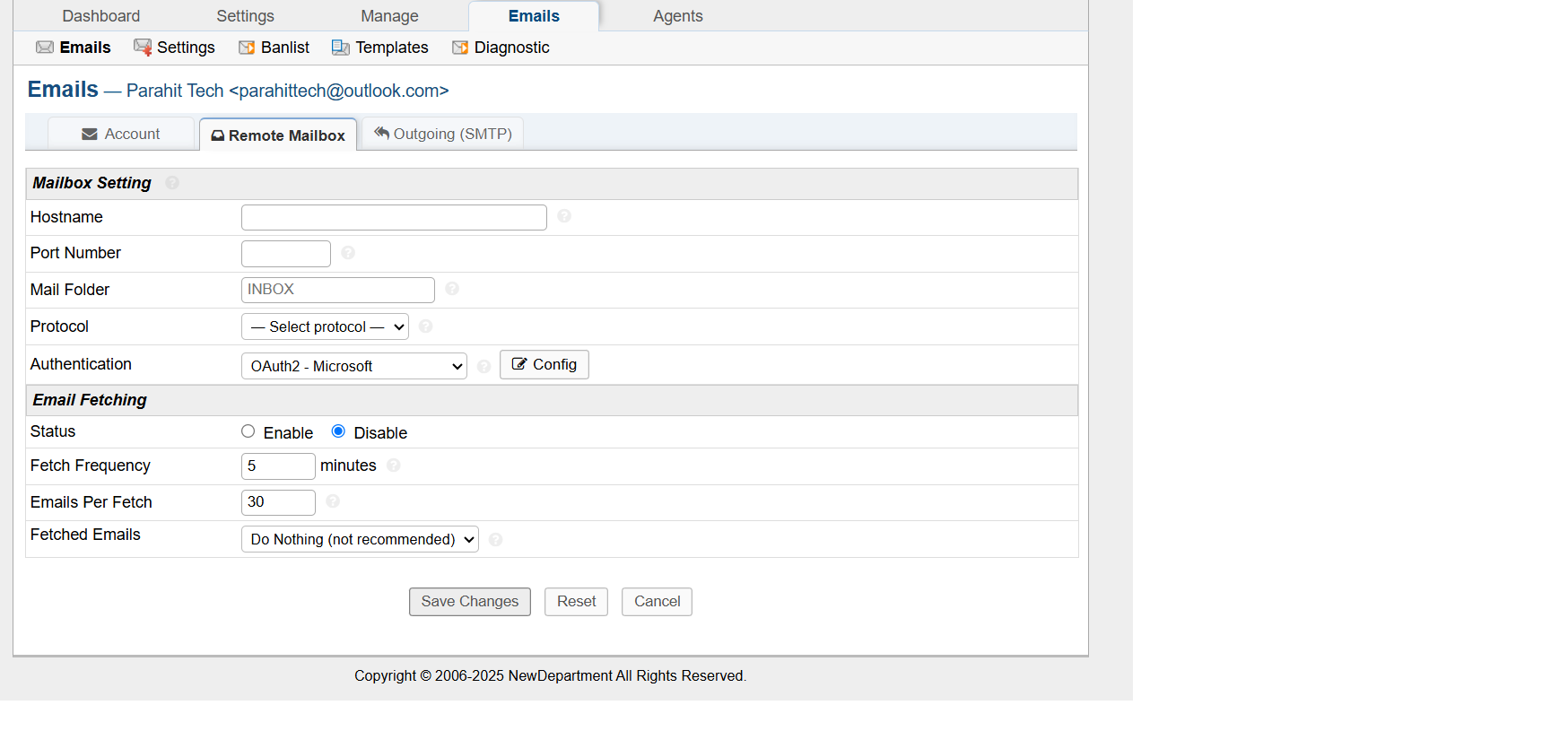Click the Mailbox Setting help icon
Image resolution: width=1568 pixels, height=731 pixels.
point(172,183)
